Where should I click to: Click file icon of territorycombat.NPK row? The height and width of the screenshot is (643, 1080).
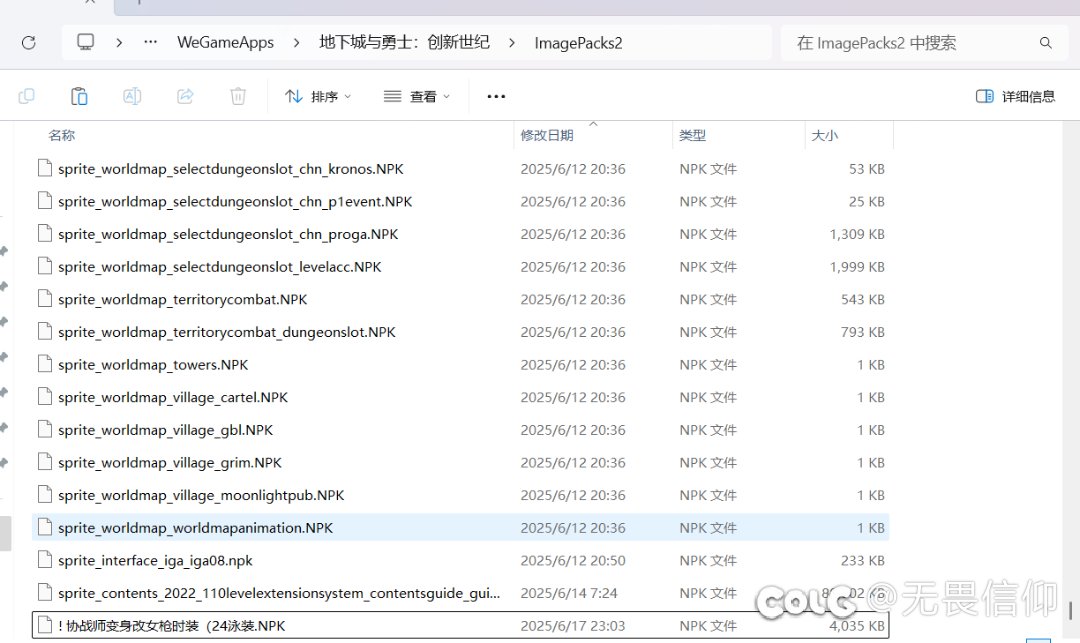click(x=45, y=299)
